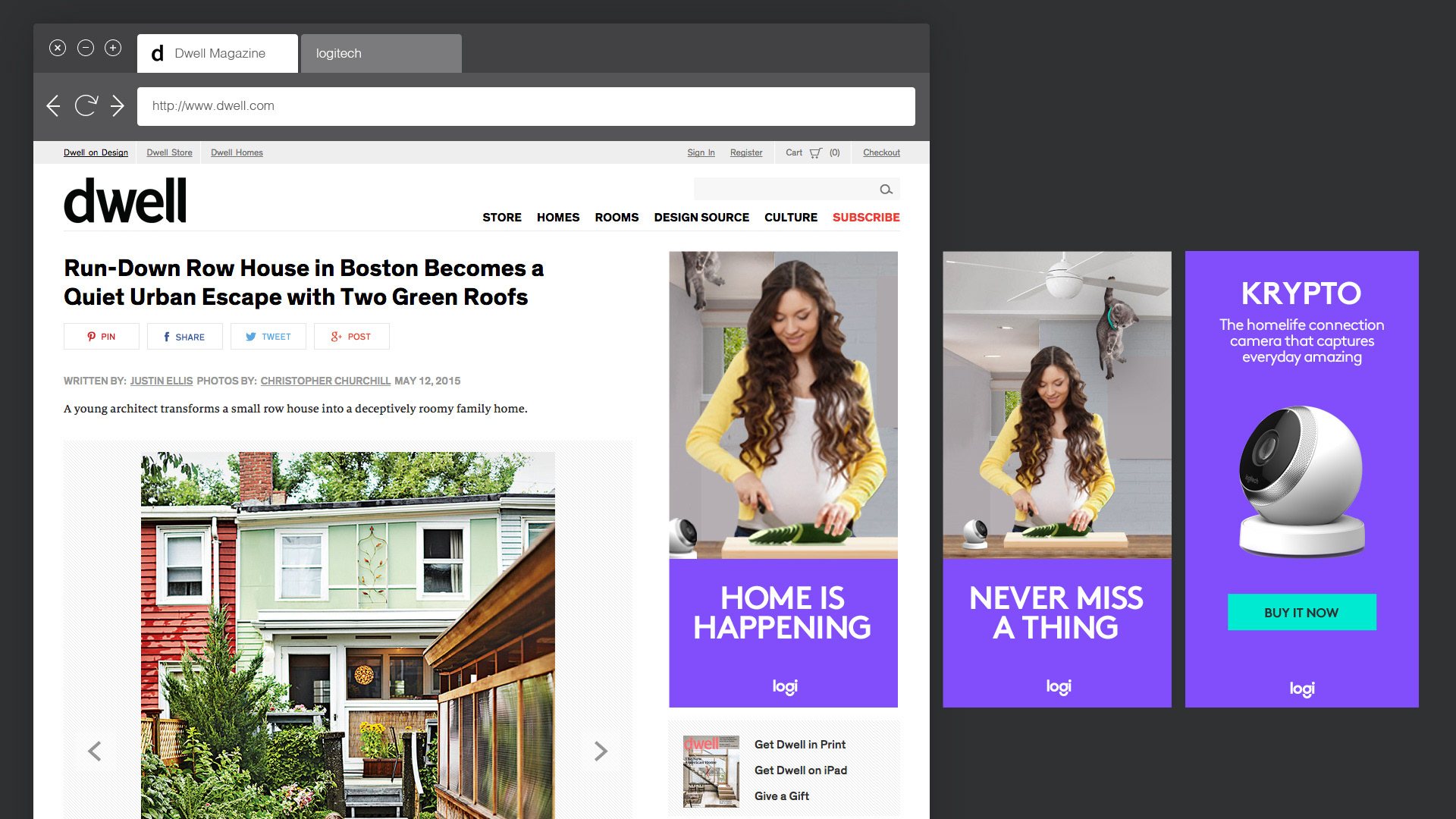Image resolution: width=1456 pixels, height=819 pixels.
Task: Go back with the browser back arrow
Action: (53, 106)
